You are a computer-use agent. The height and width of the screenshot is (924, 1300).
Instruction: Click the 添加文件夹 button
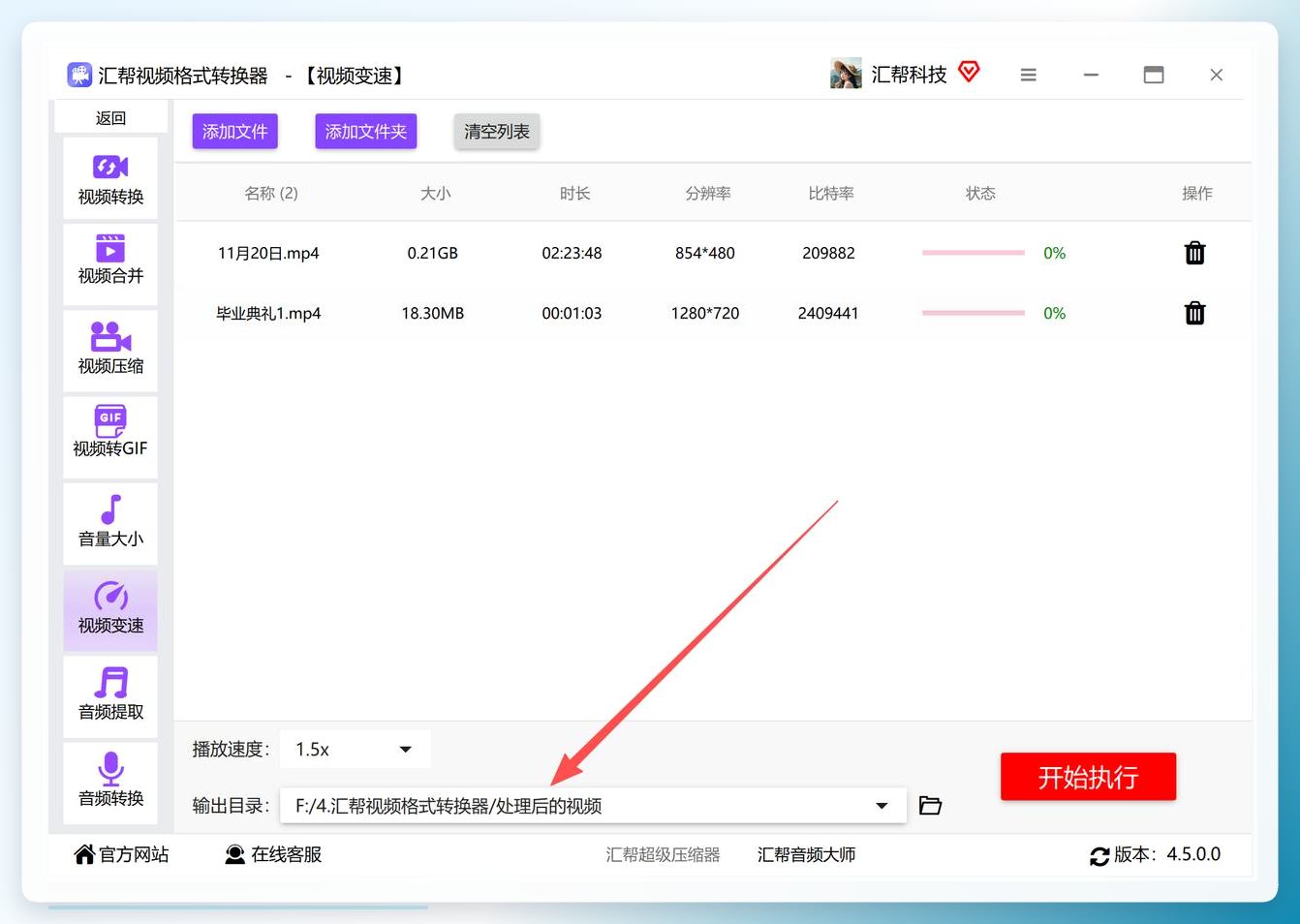(366, 132)
